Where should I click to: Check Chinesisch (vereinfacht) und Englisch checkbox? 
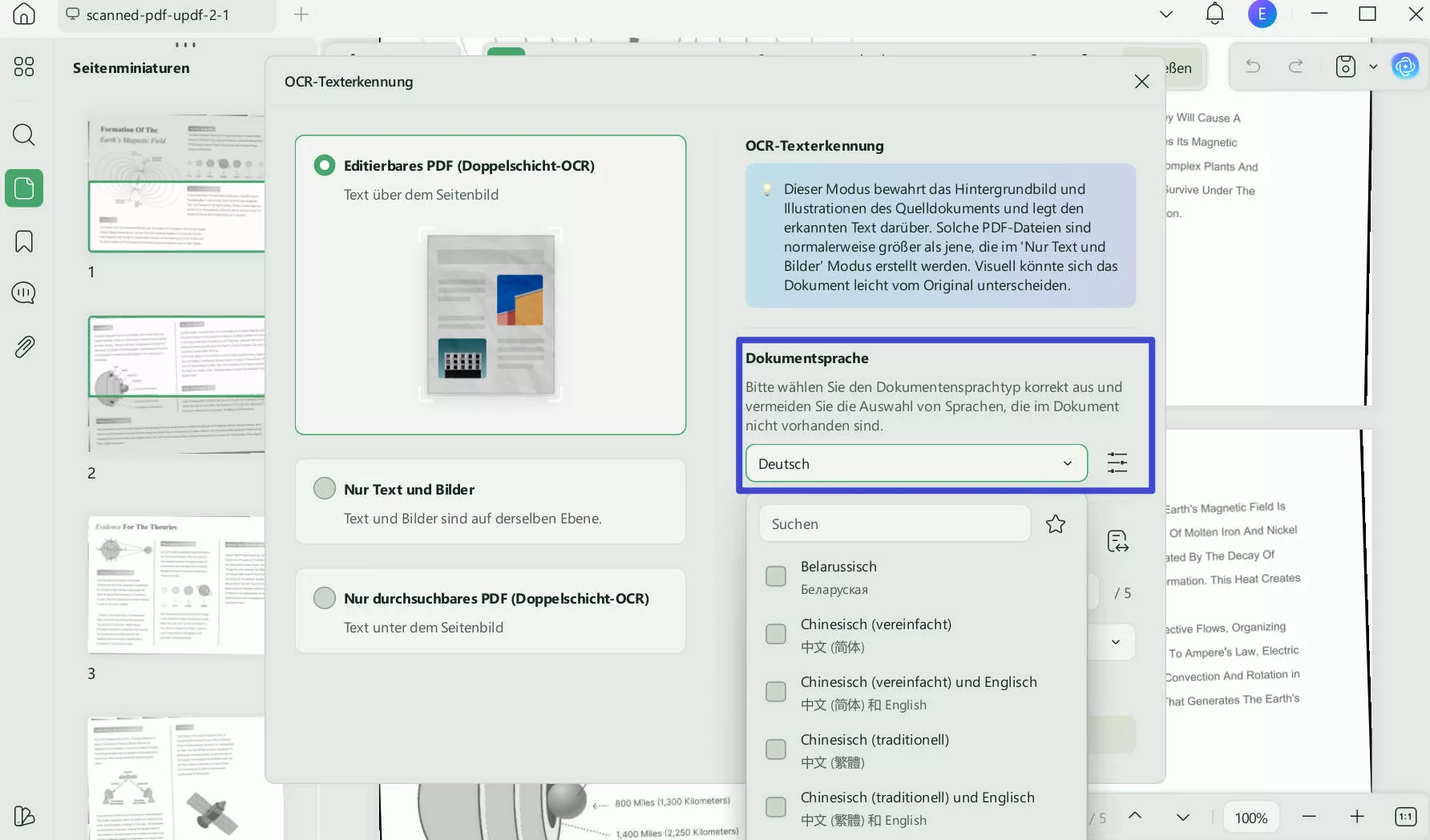[x=776, y=692]
